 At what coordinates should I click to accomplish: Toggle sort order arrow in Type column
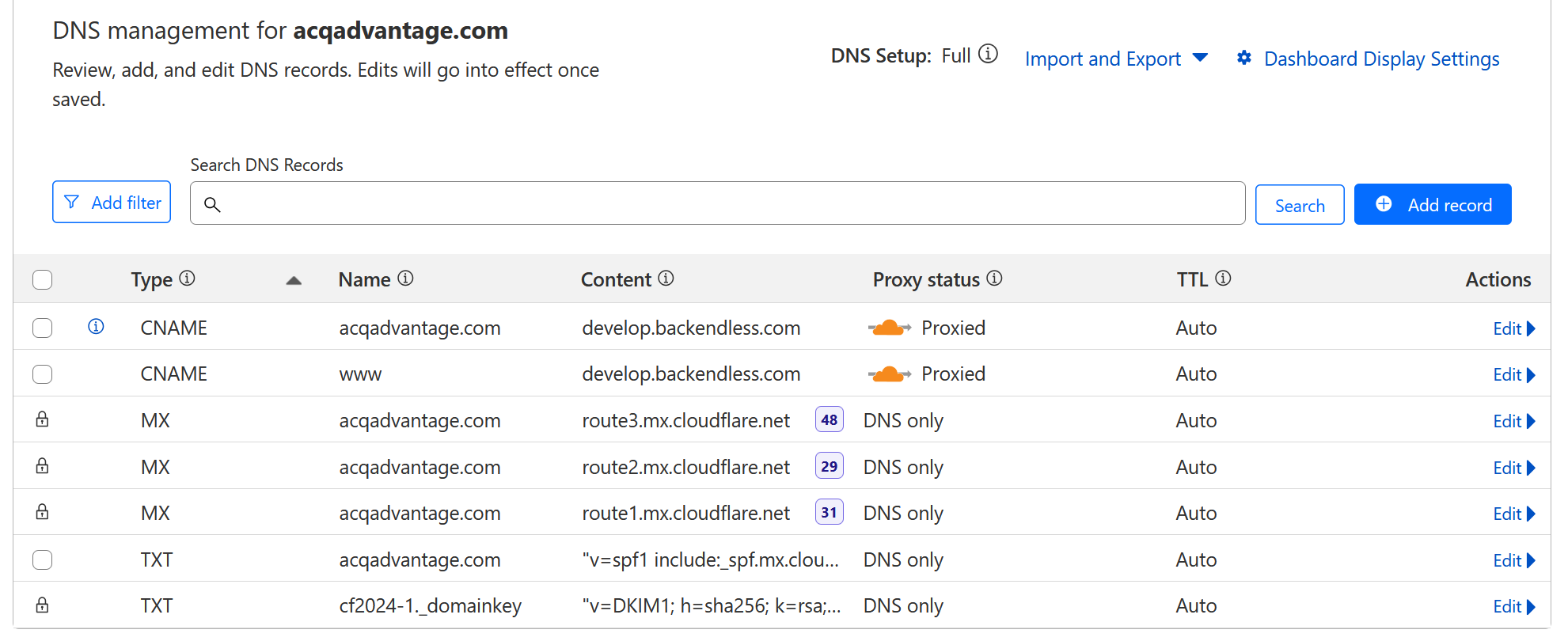(x=294, y=280)
